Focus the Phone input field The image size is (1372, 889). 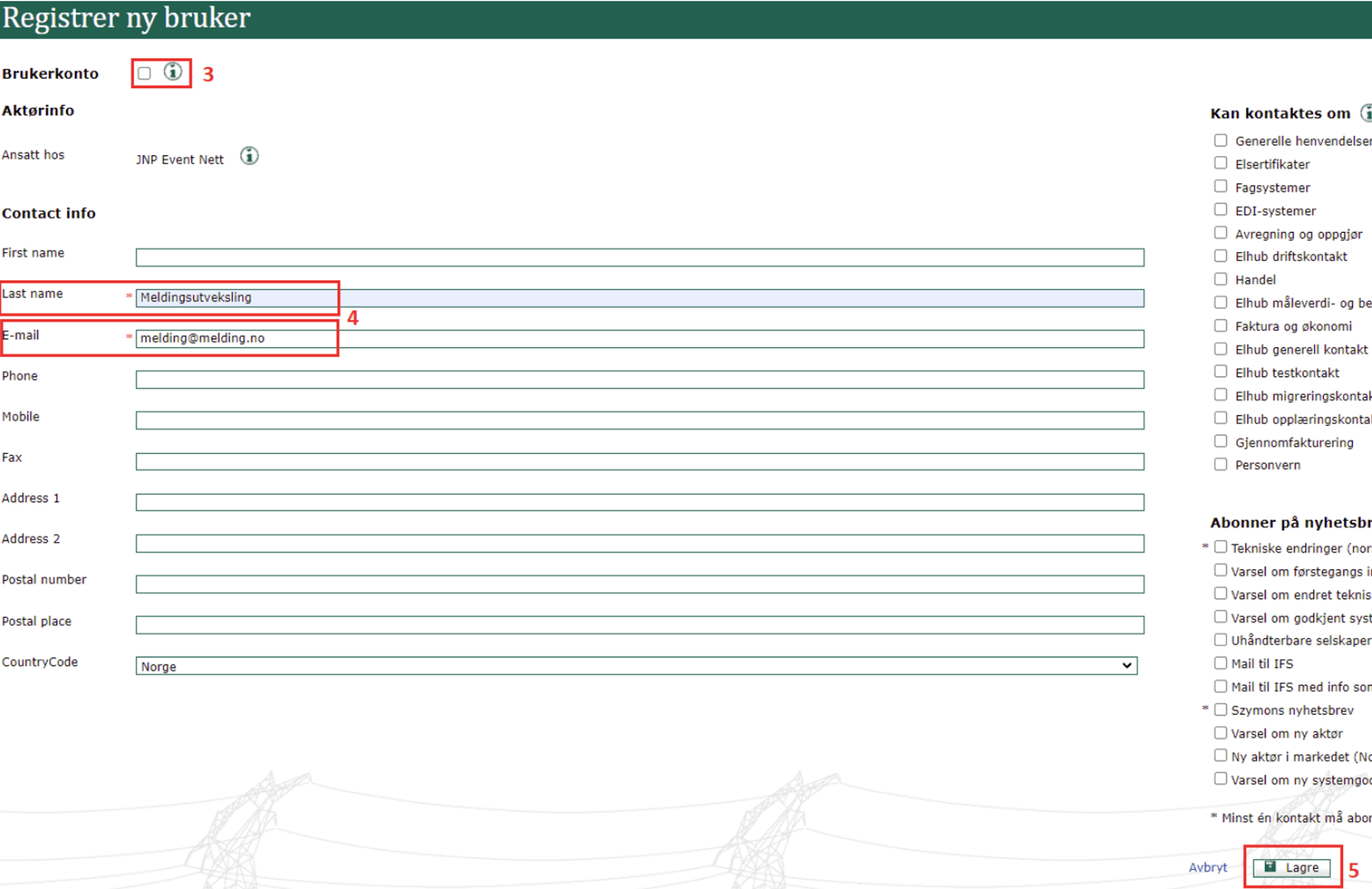[640, 380]
